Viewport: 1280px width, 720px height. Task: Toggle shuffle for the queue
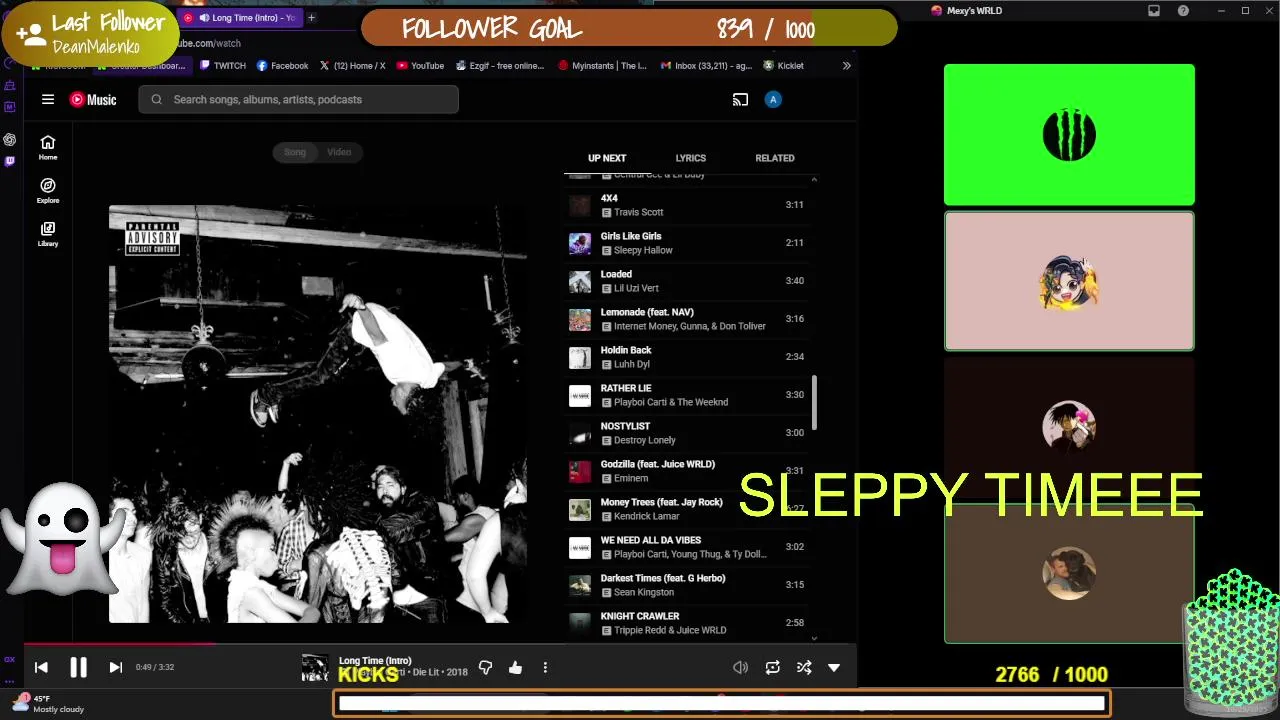pyautogui.click(x=804, y=667)
